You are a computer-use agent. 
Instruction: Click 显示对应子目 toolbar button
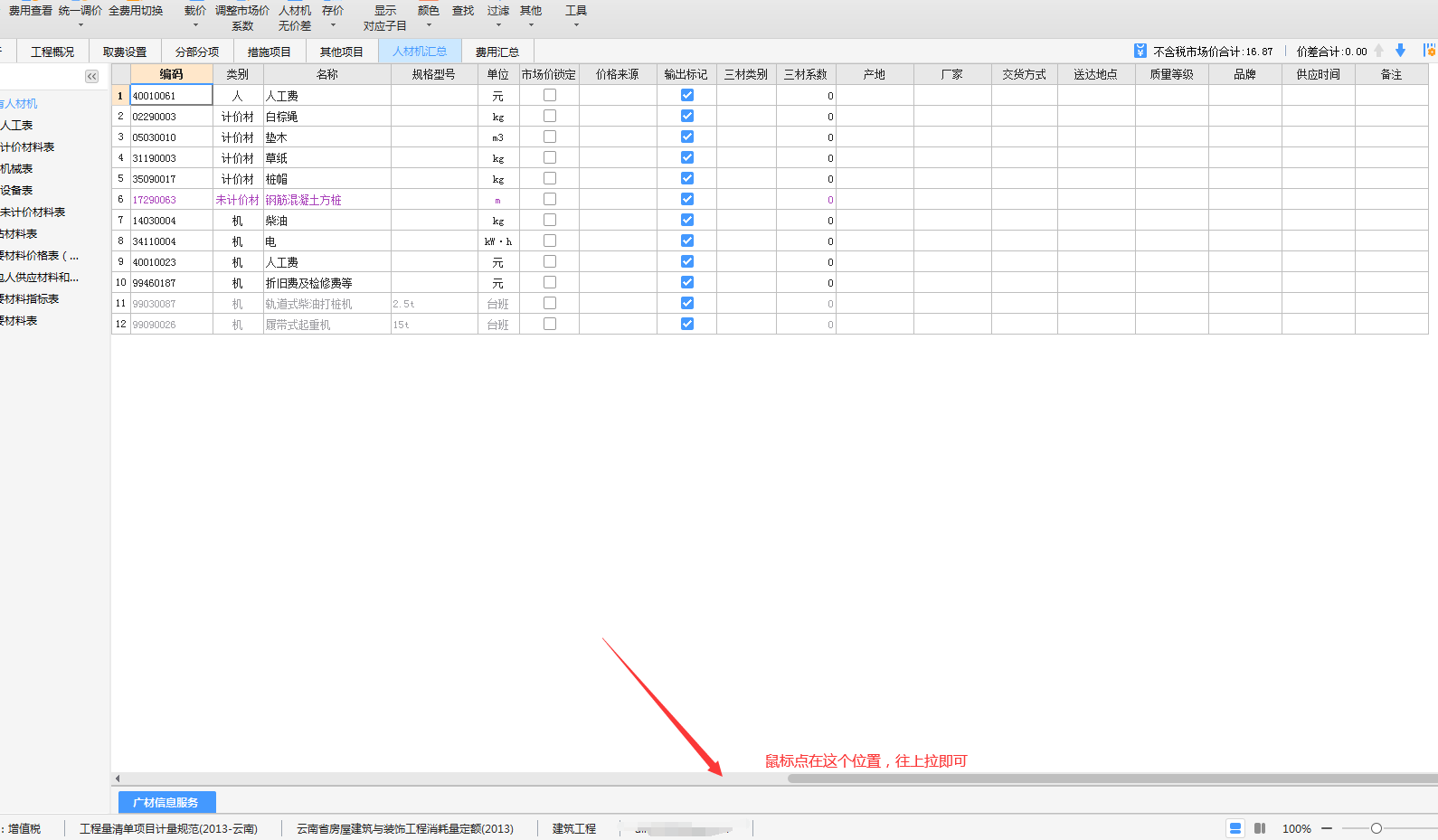click(x=385, y=18)
